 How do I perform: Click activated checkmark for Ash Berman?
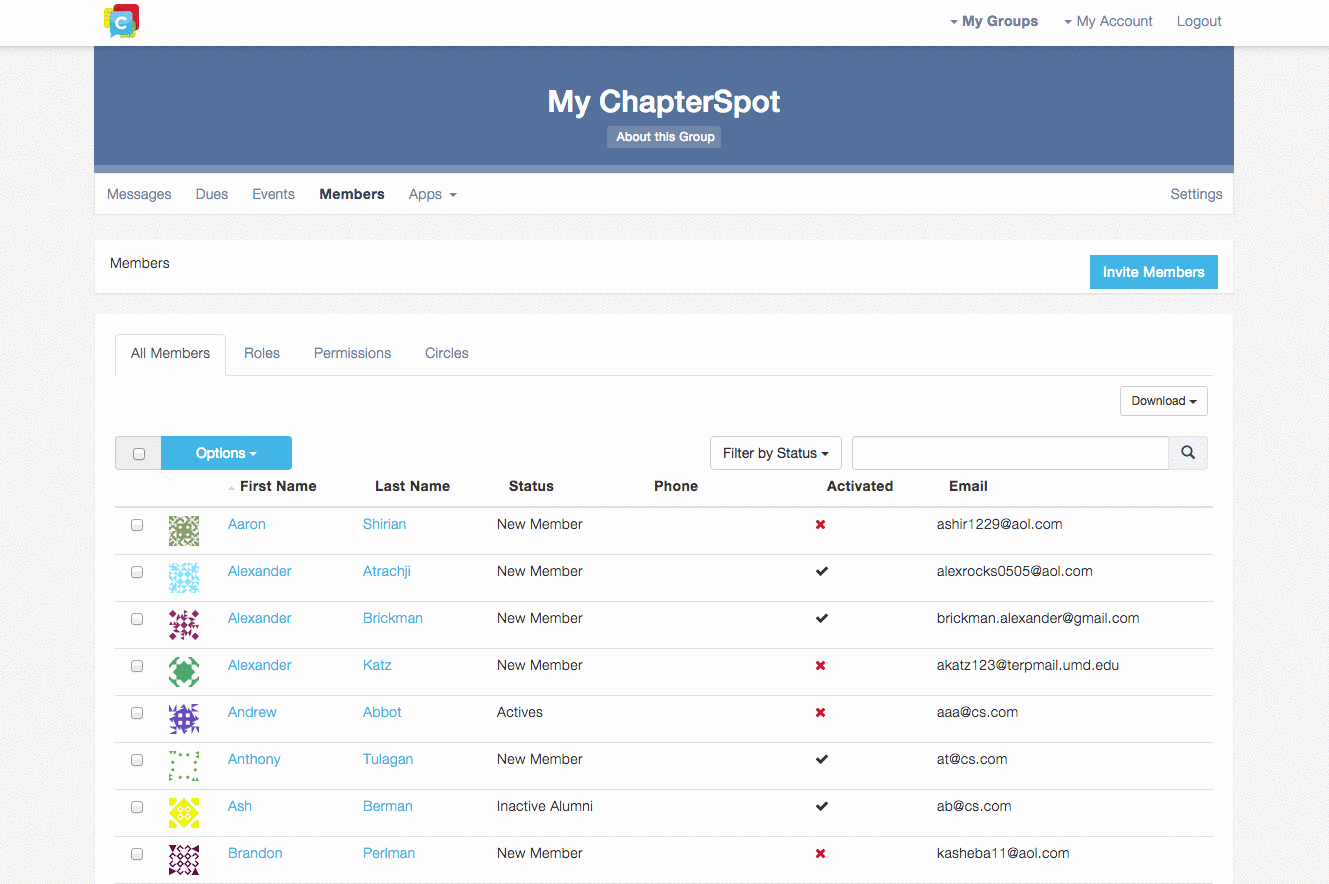(x=822, y=807)
